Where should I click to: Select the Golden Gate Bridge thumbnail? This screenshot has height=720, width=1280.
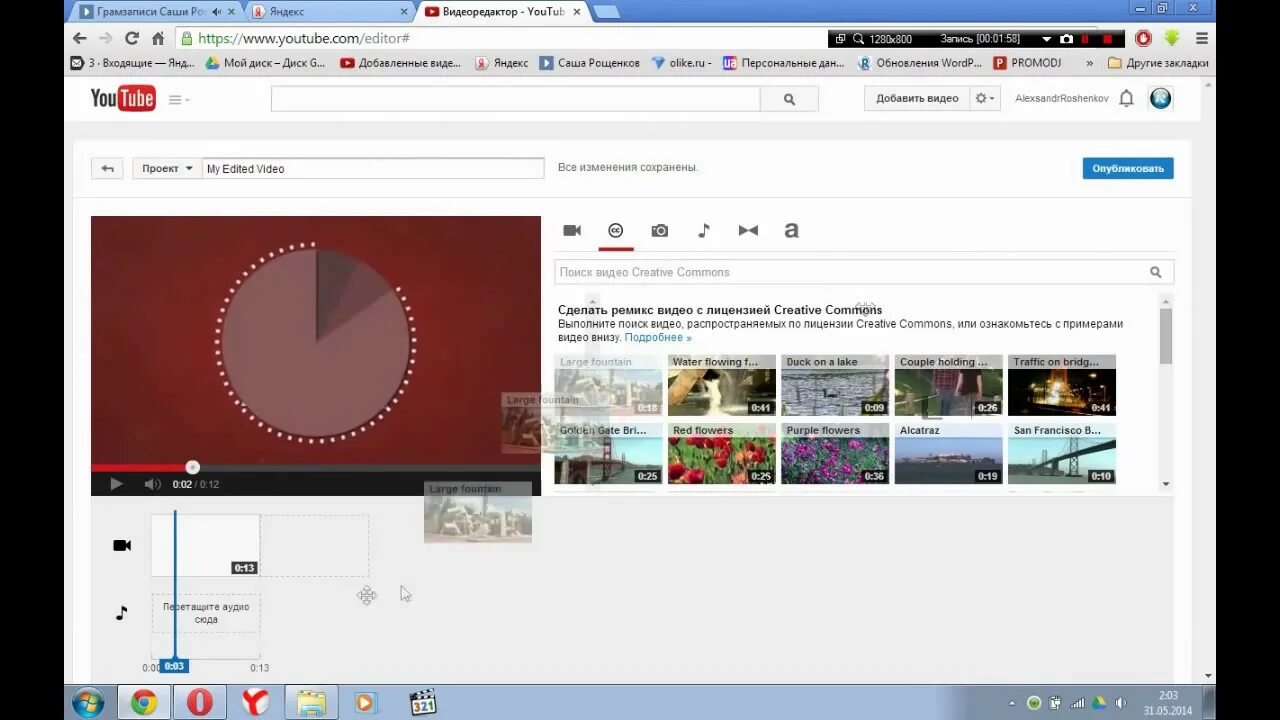(x=608, y=454)
